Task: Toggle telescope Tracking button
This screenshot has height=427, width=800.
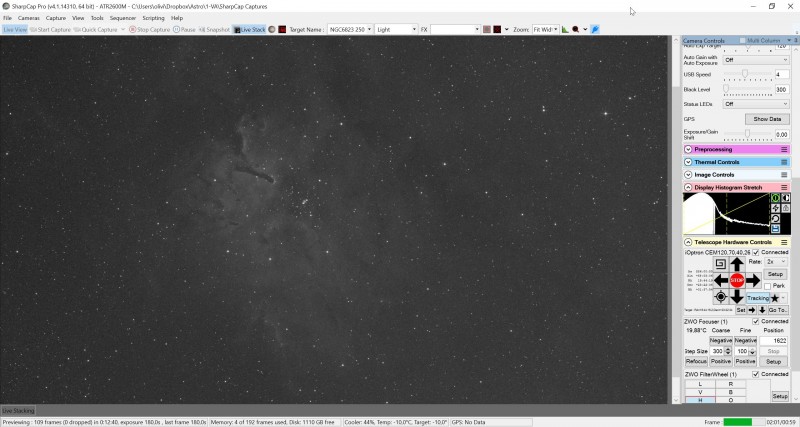Action: pyautogui.click(x=758, y=298)
